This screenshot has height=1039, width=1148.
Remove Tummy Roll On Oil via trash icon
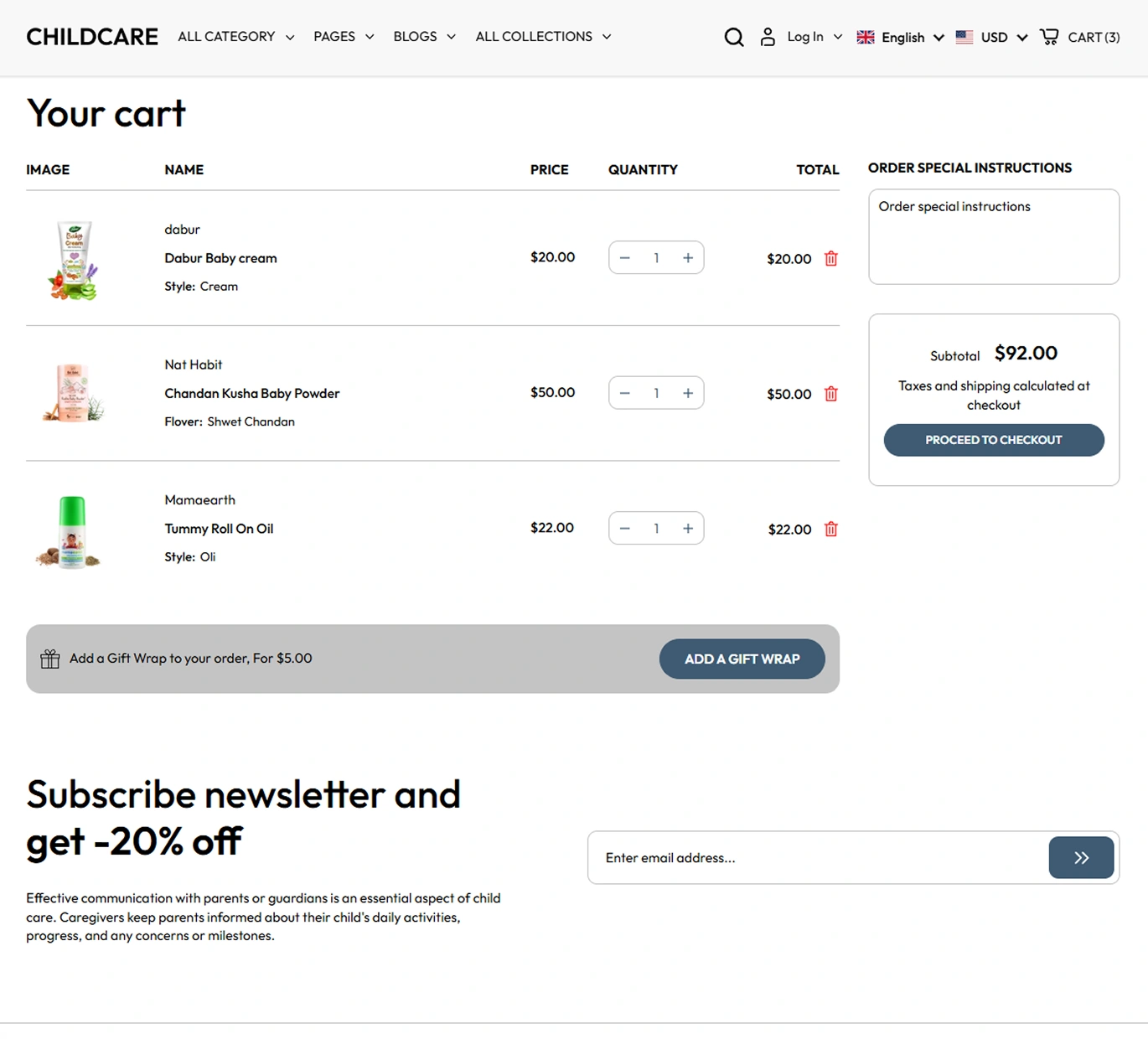pyautogui.click(x=831, y=529)
